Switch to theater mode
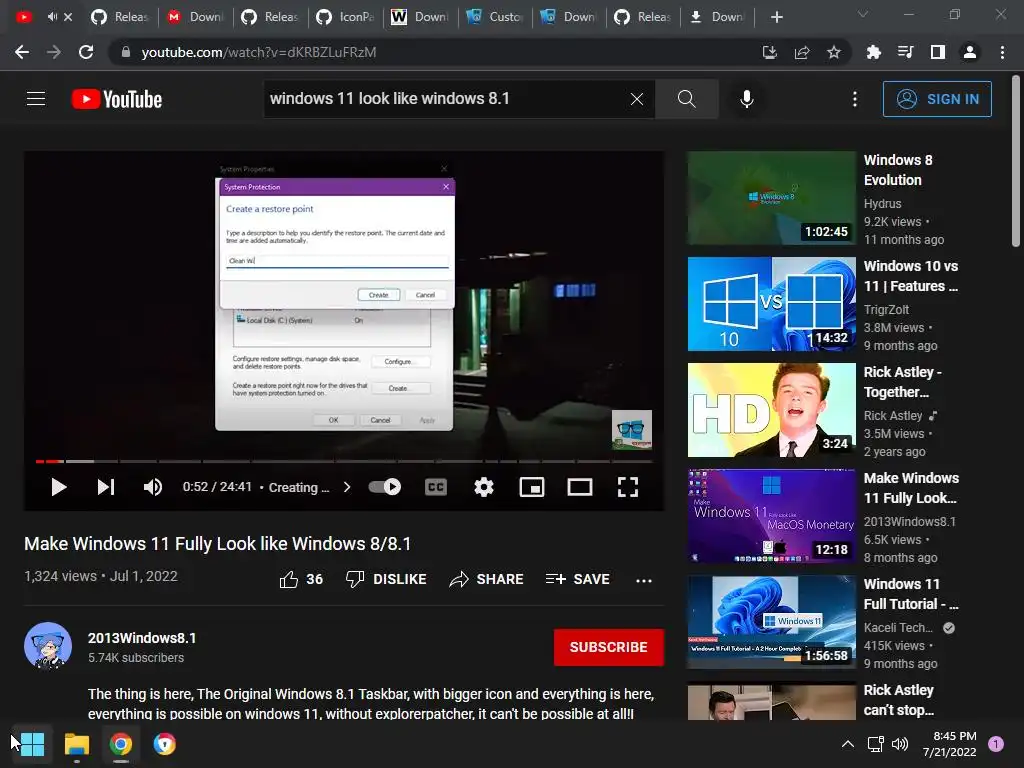 (580, 487)
